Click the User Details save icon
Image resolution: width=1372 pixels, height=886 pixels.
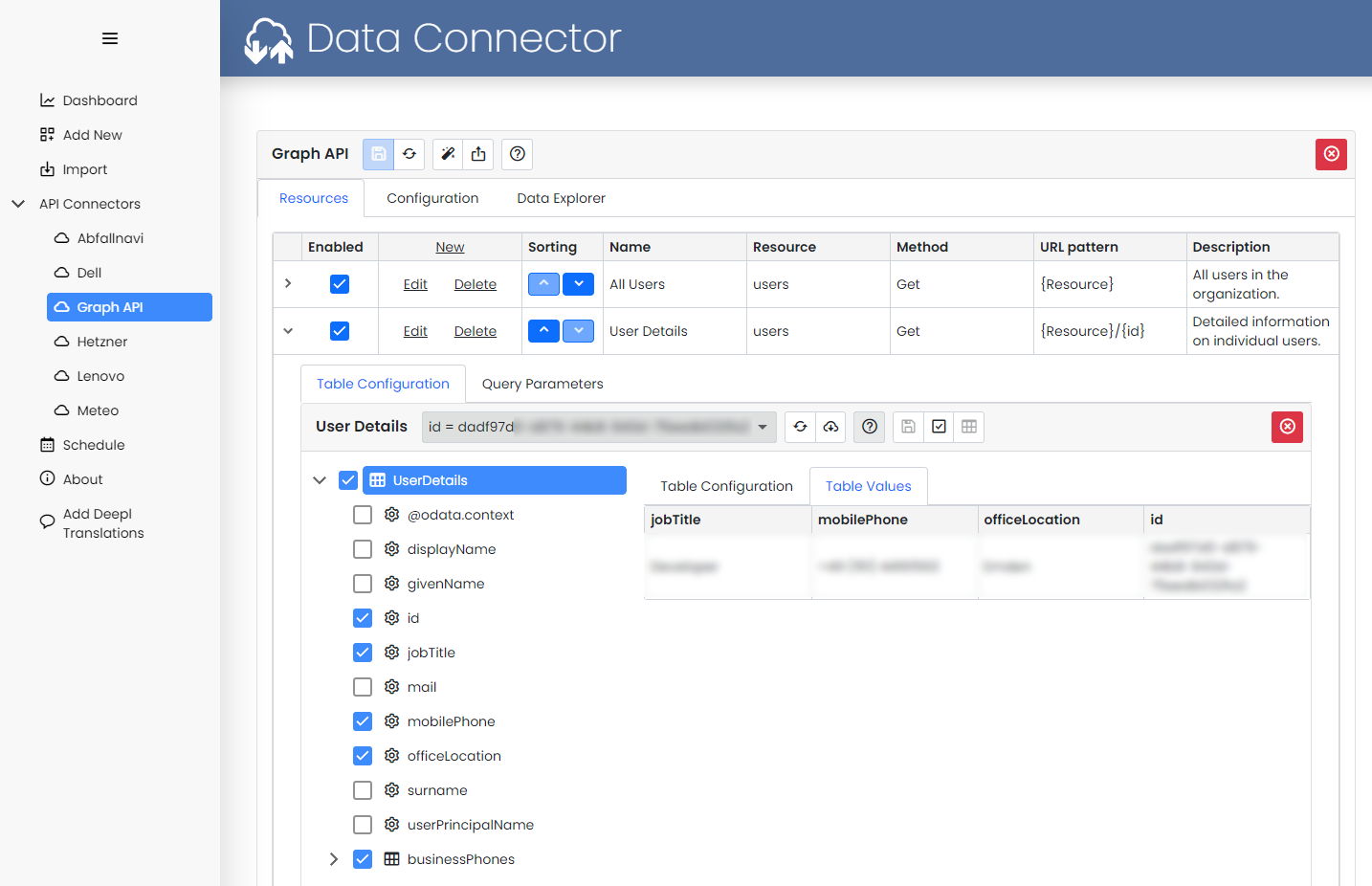pos(909,427)
